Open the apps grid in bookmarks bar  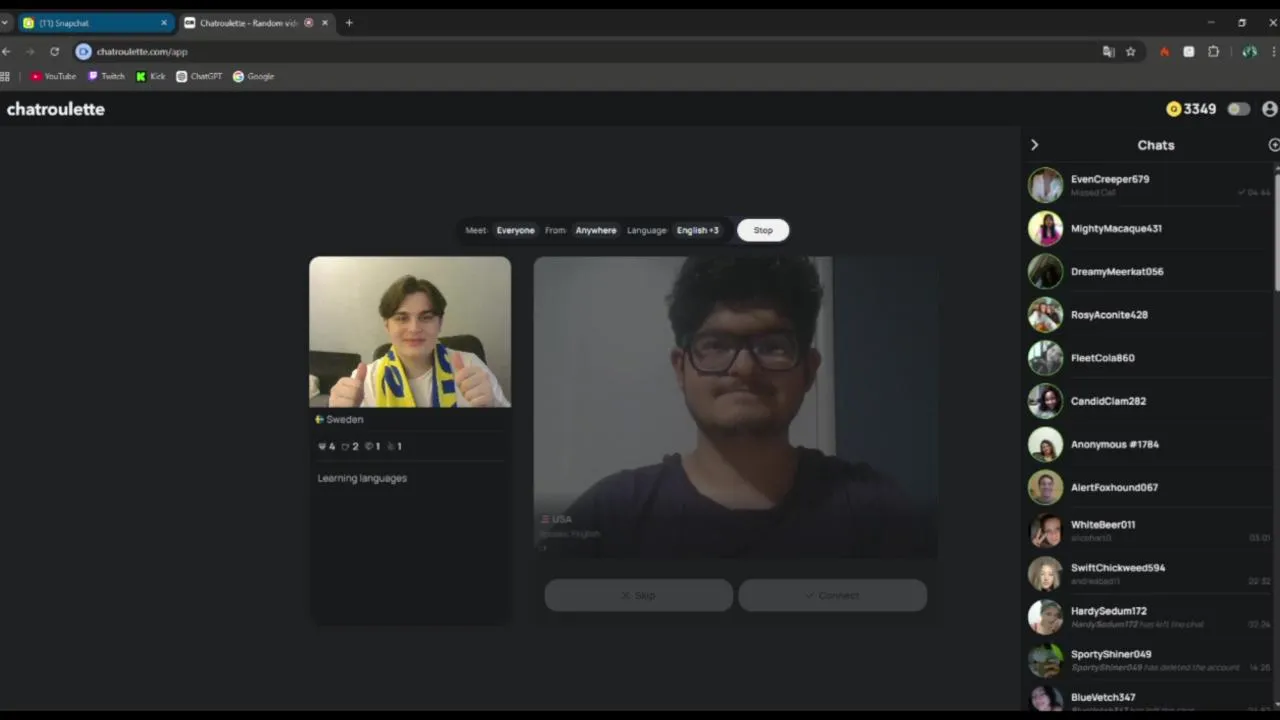(5, 76)
